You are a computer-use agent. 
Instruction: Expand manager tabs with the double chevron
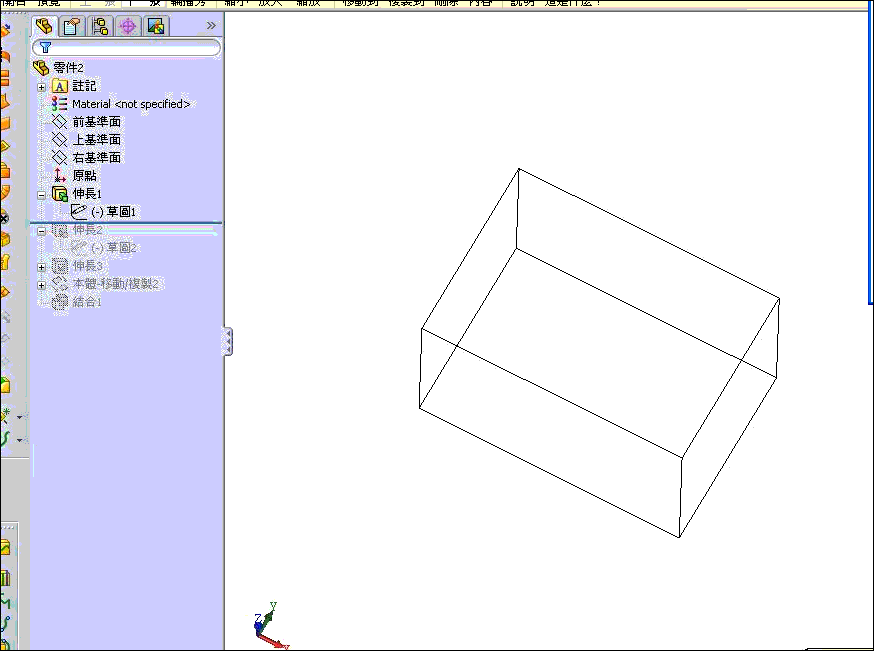[x=211, y=26]
